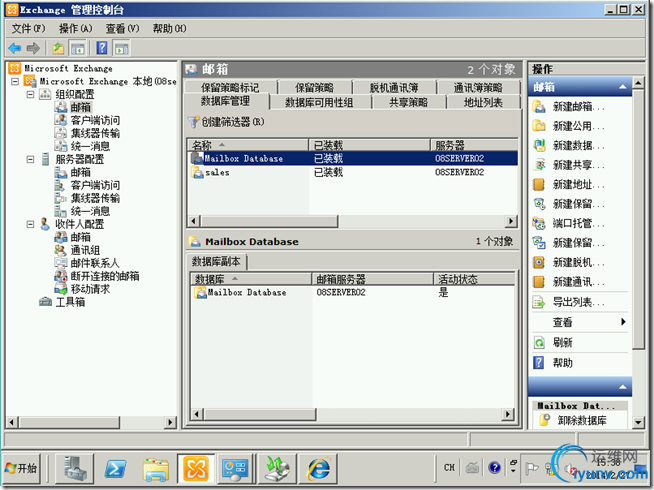Collapse the 服务器配置 tree node
Viewport: 654px width, 490px height.
pos(30,159)
